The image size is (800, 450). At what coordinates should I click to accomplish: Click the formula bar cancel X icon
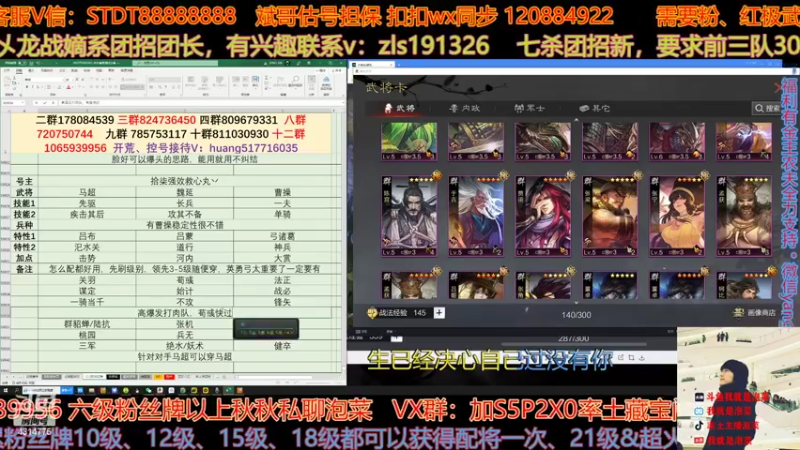(x=37, y=103)
